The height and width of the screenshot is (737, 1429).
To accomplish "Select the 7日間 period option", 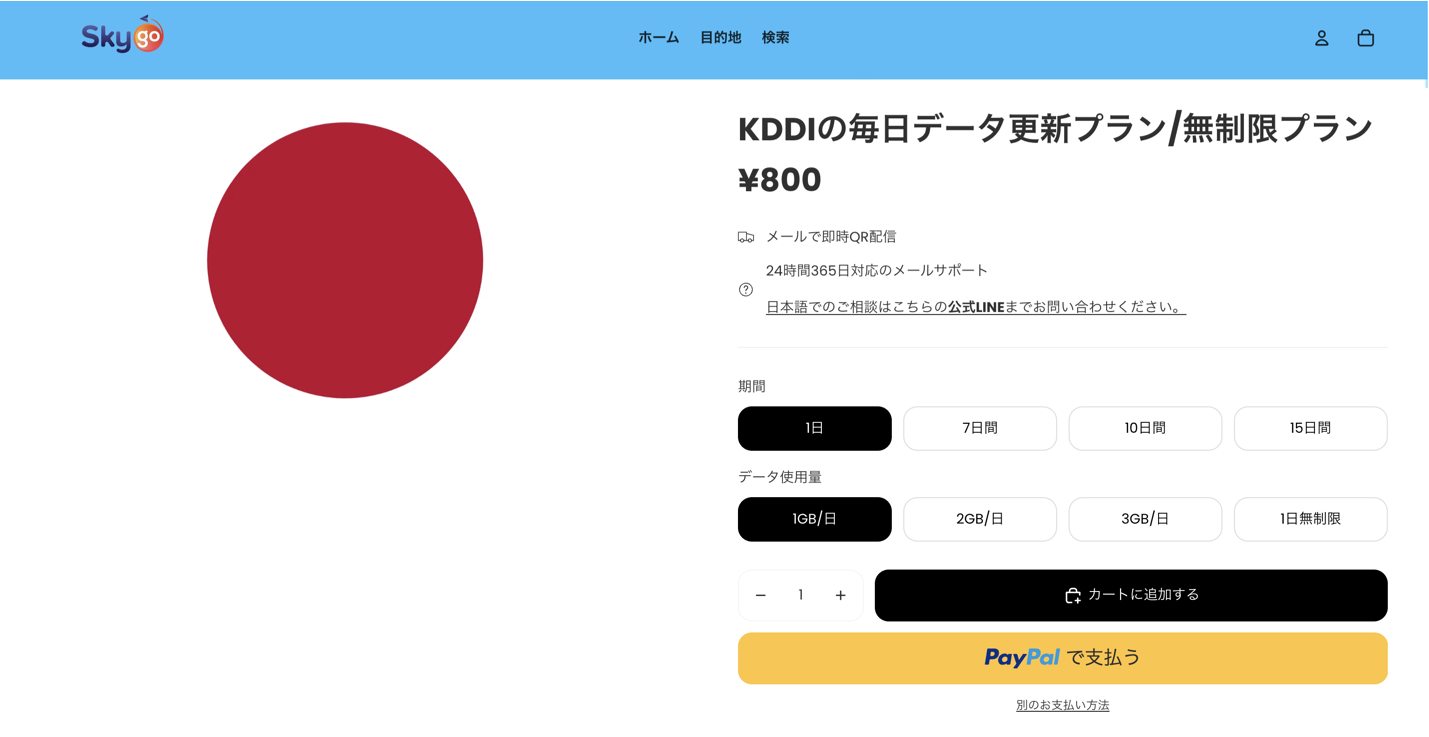I will (x=979, y=428).
